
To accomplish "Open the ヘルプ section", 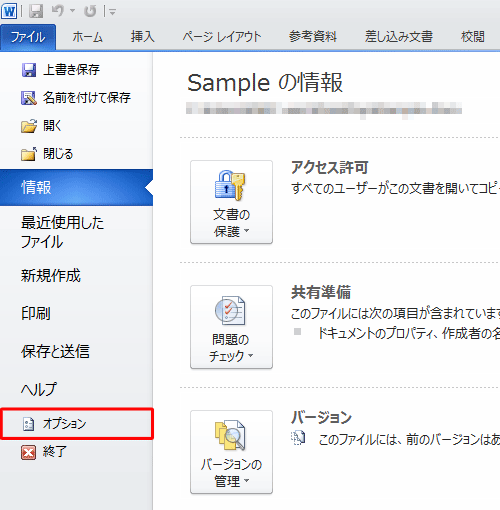I will click(39, 389).
